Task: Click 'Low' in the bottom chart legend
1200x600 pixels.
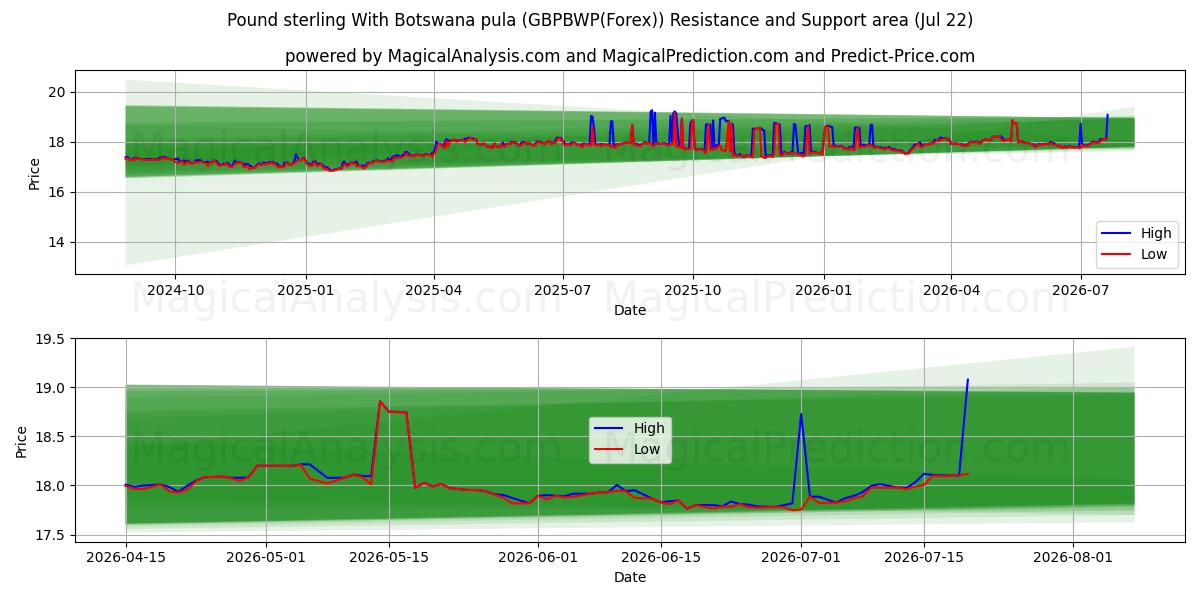Action: point(648,449)
